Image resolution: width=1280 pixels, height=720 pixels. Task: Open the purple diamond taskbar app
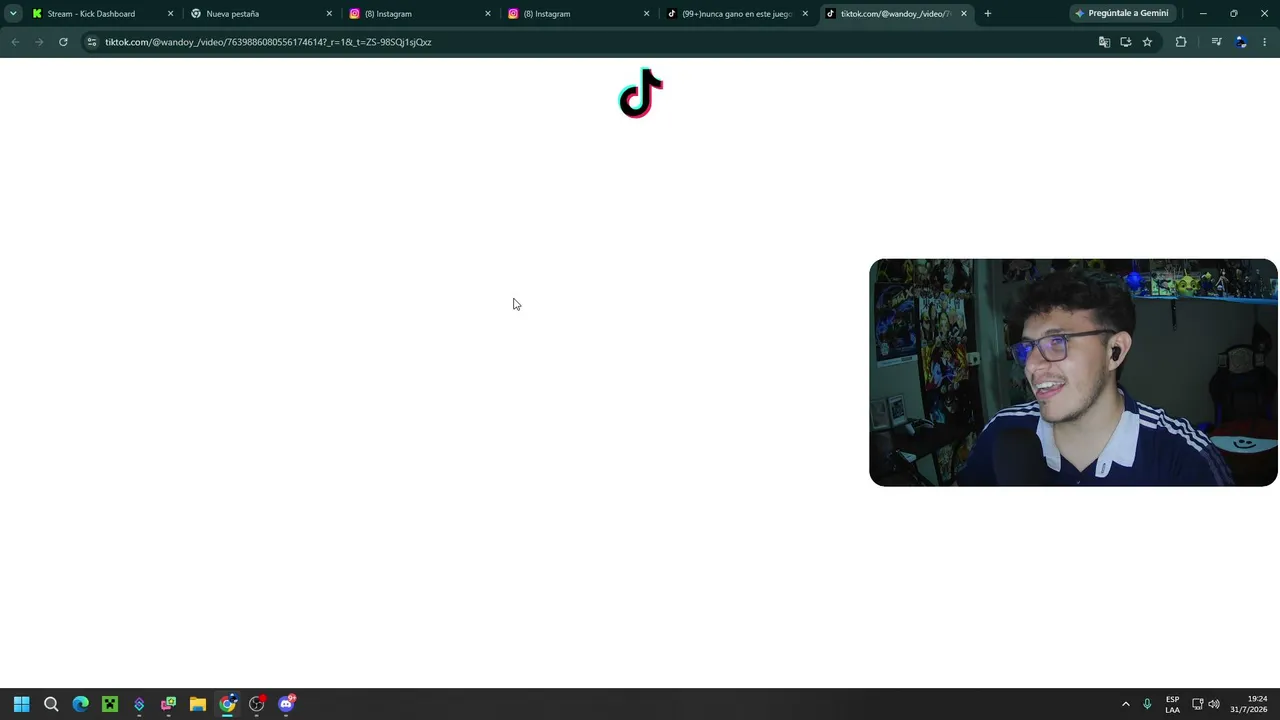coord(139,704)
